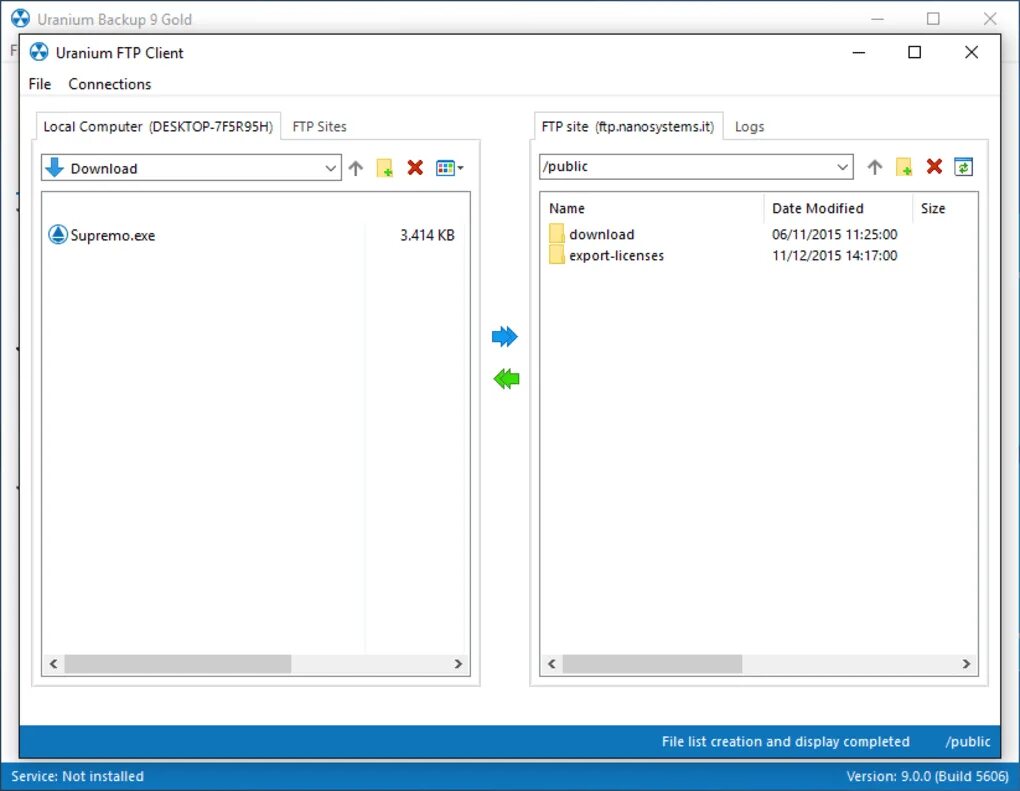Select the export-licenses folder row
The width and height of the screenshot is (1020, 791).
758,255
